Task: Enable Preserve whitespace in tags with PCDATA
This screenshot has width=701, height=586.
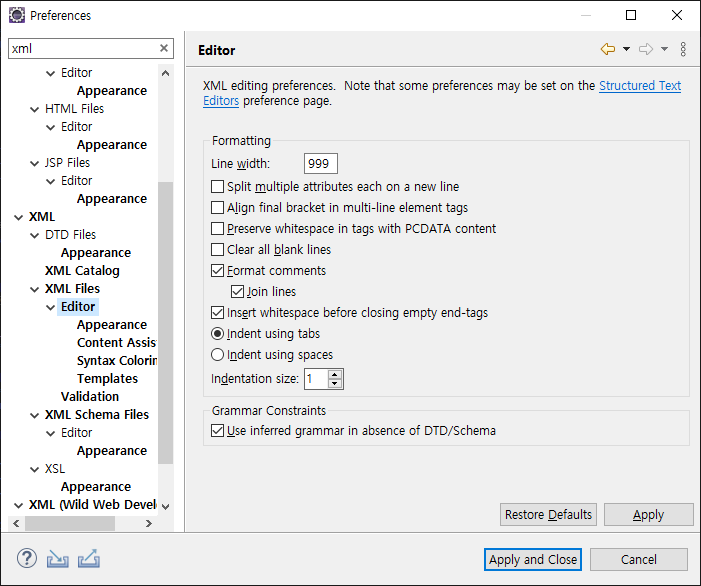Action: click(x=217, y=228)
